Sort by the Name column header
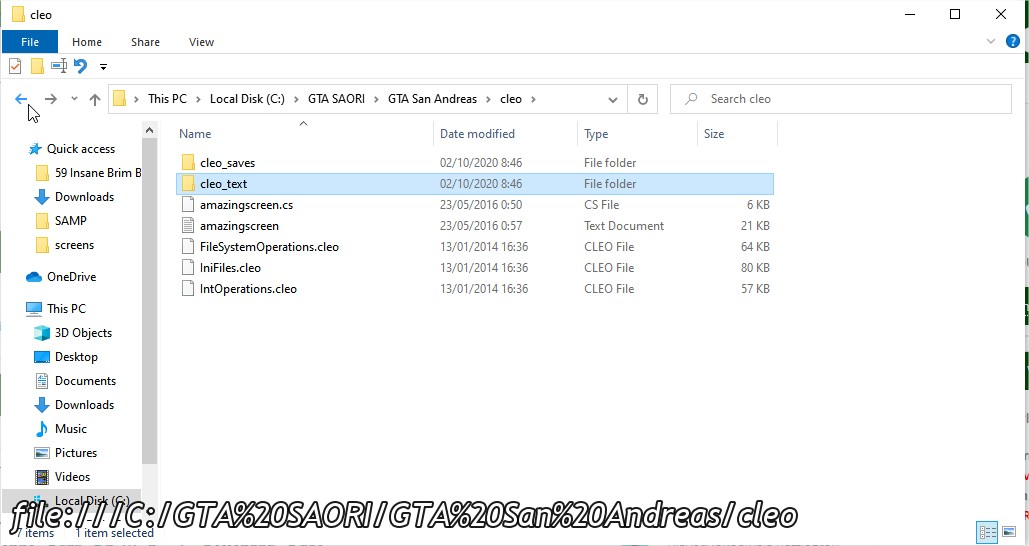The height and width of the screenshot is (546, 1029). [x=196, y=134]
